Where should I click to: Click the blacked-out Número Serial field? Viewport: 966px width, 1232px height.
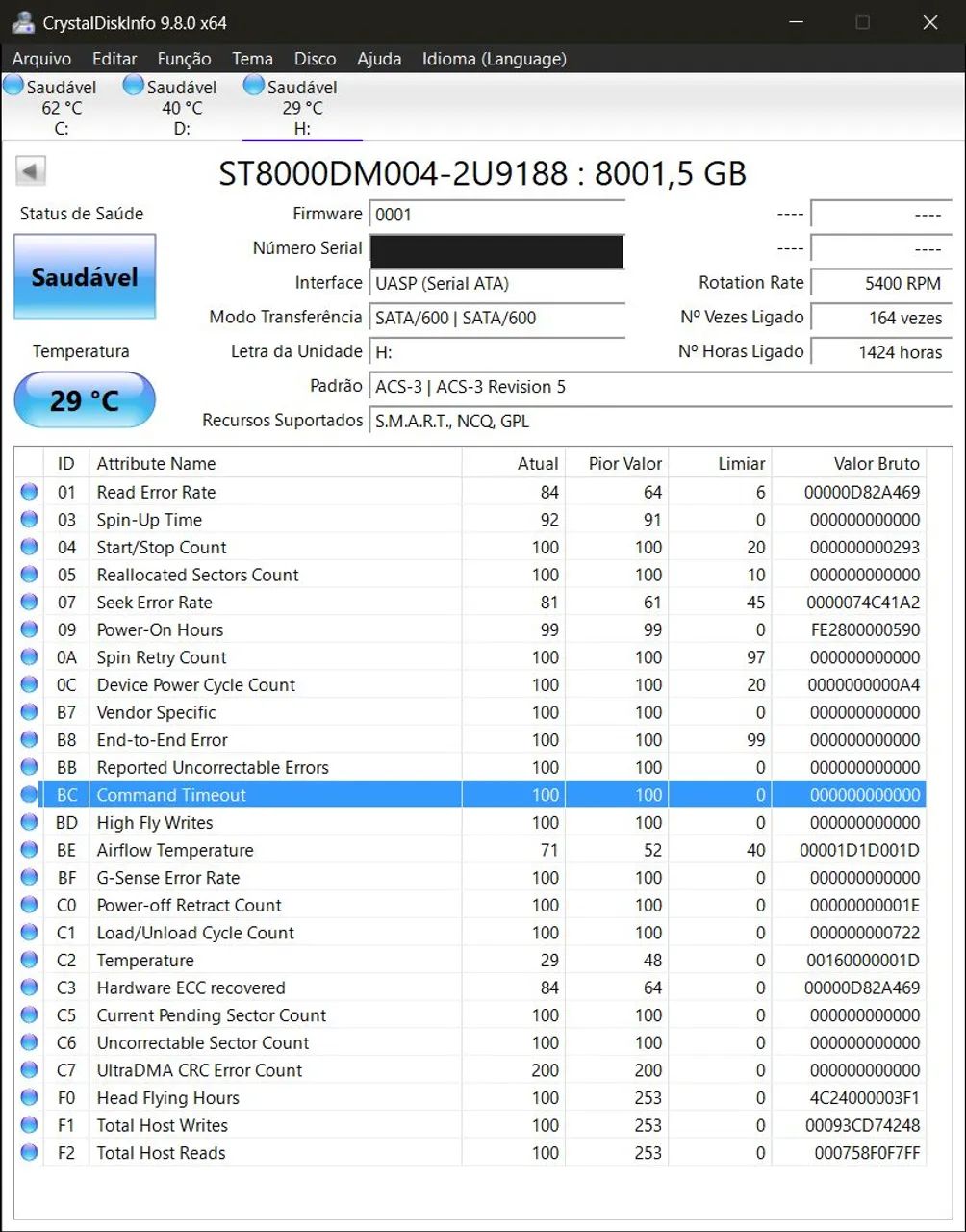[497, 249]
